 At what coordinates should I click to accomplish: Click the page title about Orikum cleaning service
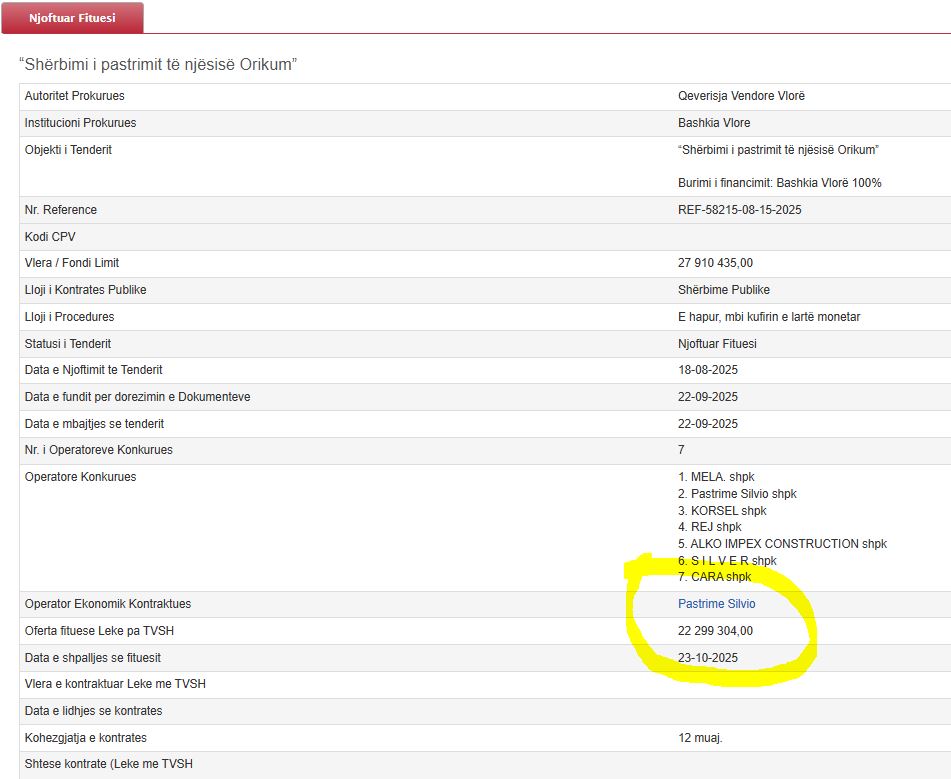click(158, 65)
